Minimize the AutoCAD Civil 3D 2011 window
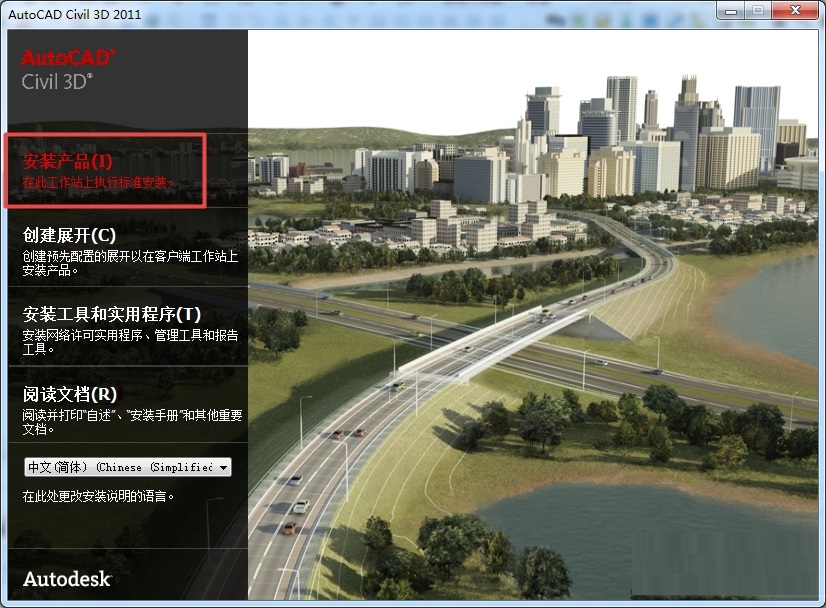The image size is (826, 608). pyautogui.click(x=731, y=11)
